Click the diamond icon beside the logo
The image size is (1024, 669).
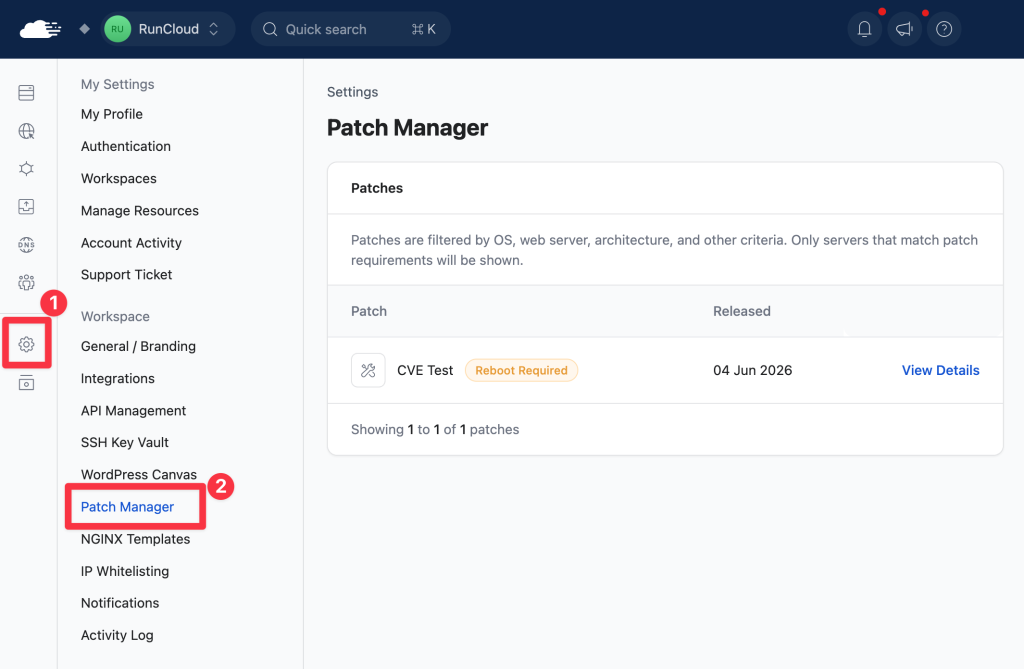[84, 29]
